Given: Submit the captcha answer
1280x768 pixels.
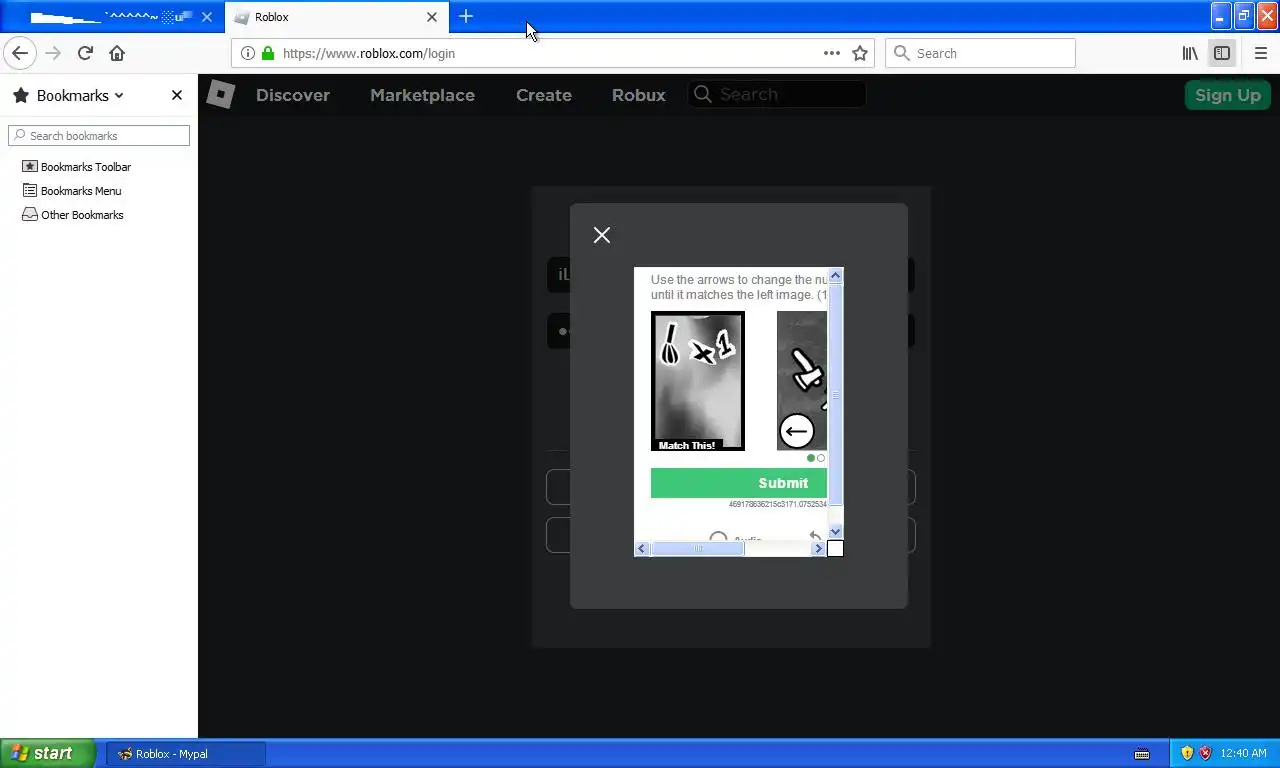Looking at the screenshot, I should pyautogui.click(x=739, y=483).
